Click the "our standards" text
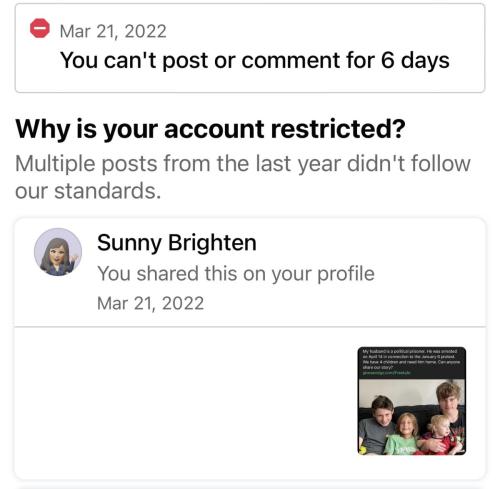 (x=88, y=191)
